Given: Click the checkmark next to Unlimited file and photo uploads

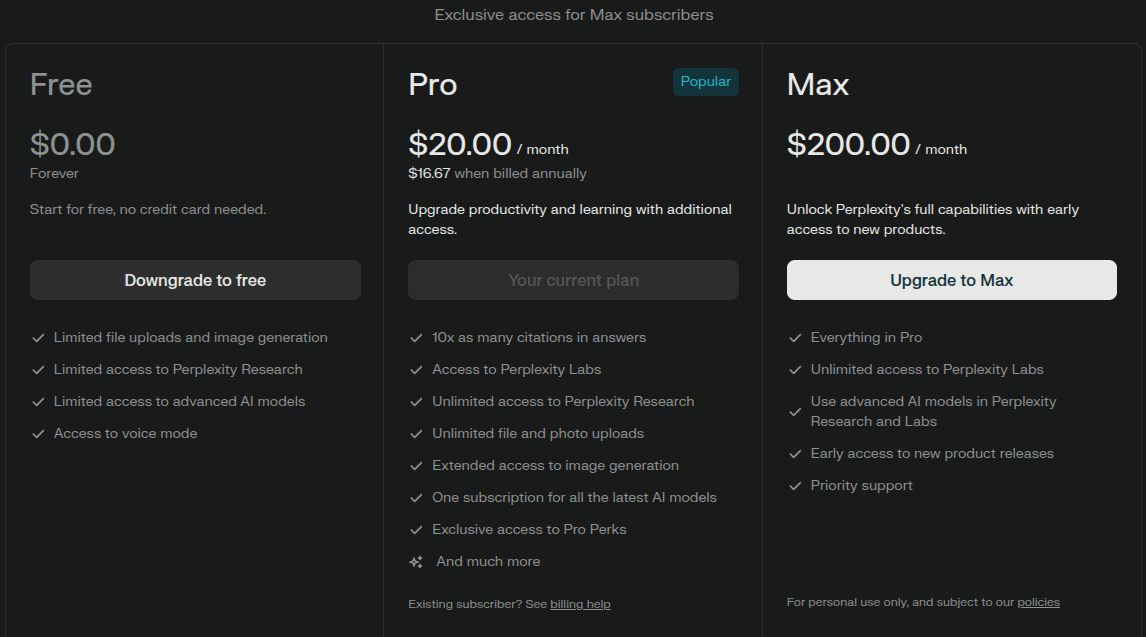Looking at the screenshot, I should [417, 434].
